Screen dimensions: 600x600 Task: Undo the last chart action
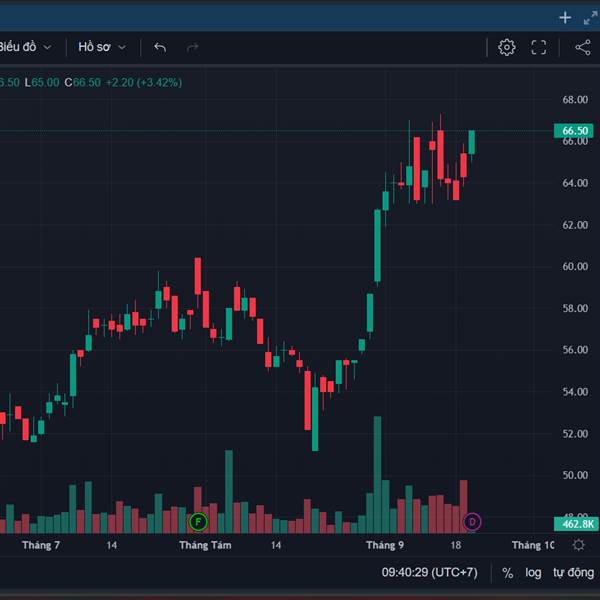pos(160,47)
